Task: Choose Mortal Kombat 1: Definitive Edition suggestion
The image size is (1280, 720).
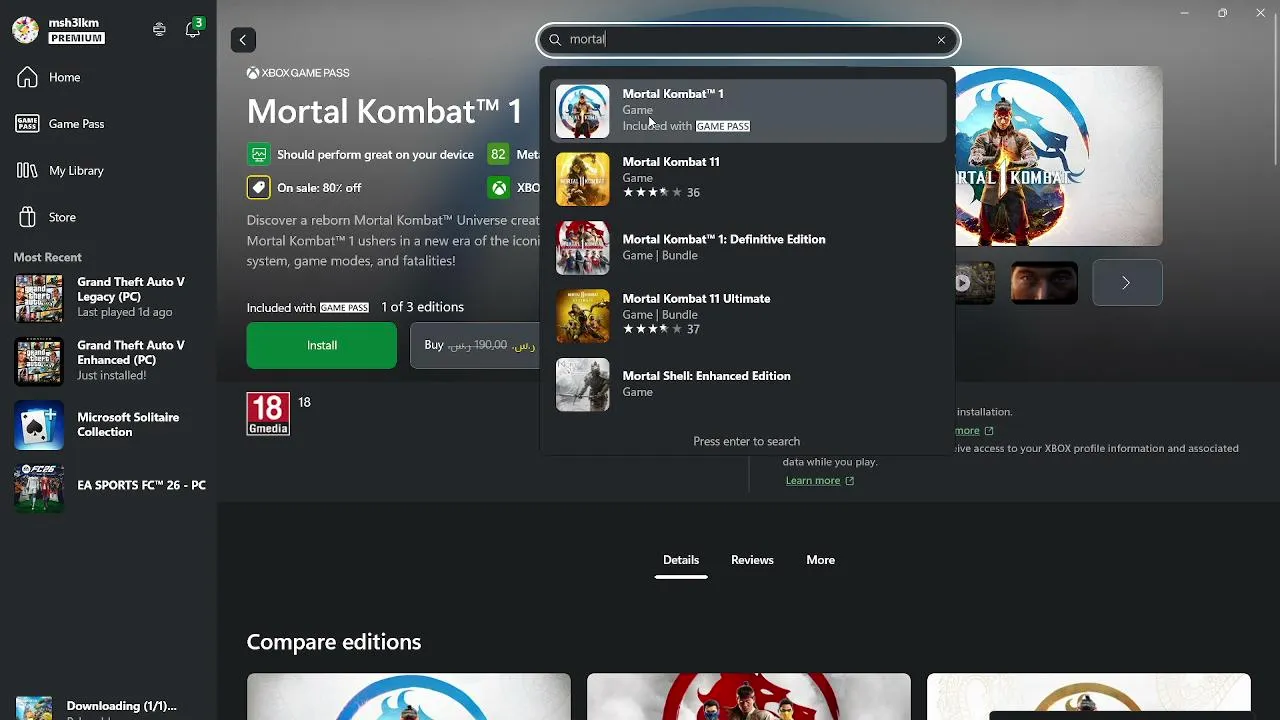Action: click(x=748, y=247)
